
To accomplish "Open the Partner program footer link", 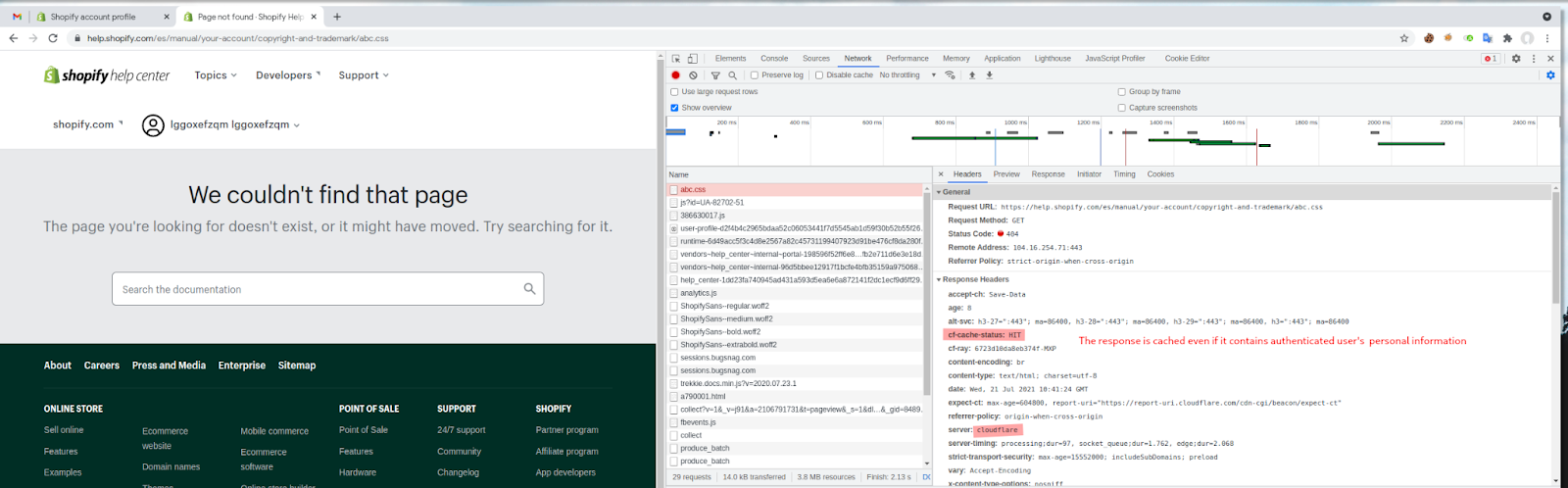I will pos(567,430).
